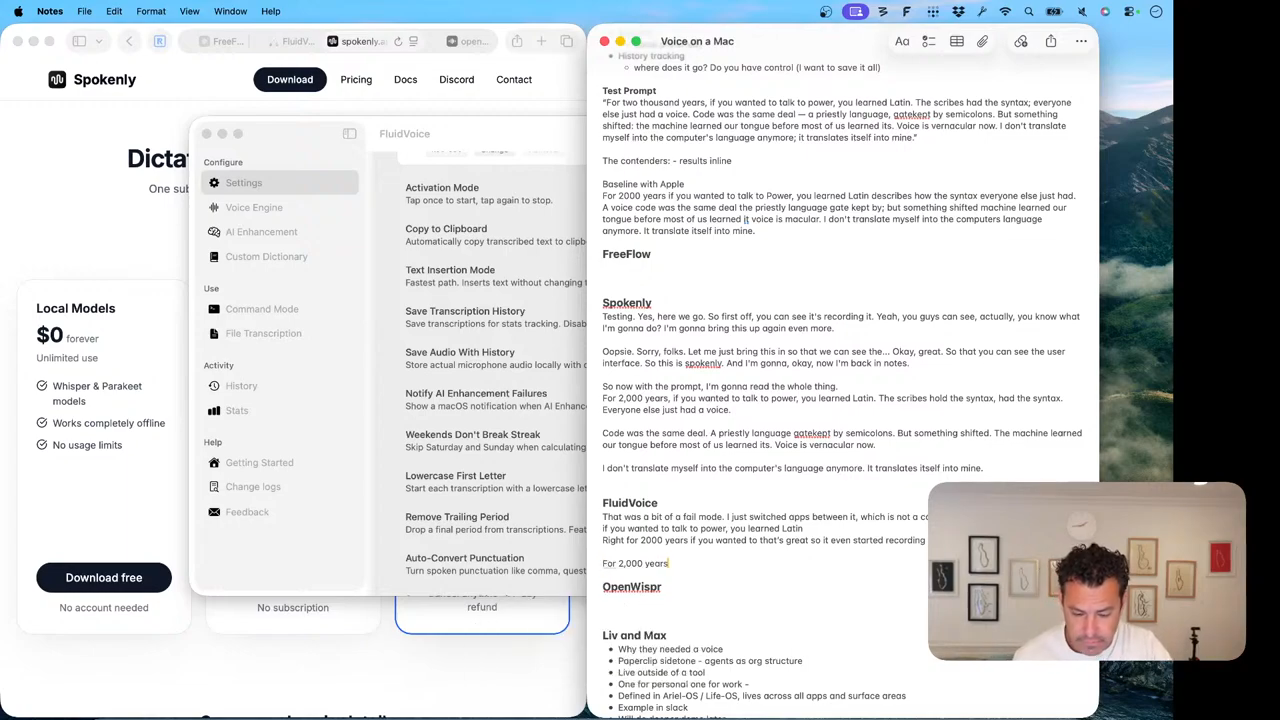Open the Window menu
The image size is (1280, 720).
coord(230,11)
